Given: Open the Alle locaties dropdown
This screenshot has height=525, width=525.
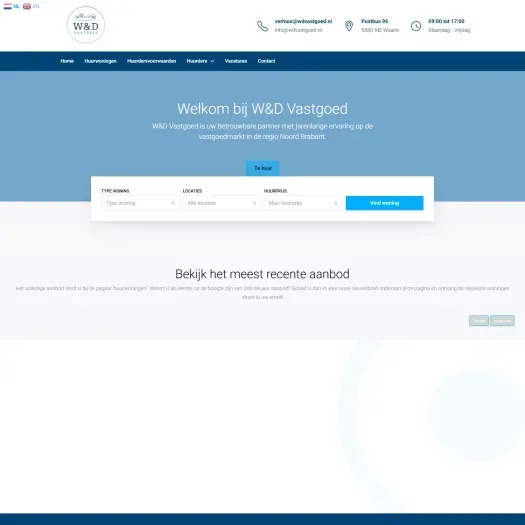Looking at the screenshot, I should (221, 203).
